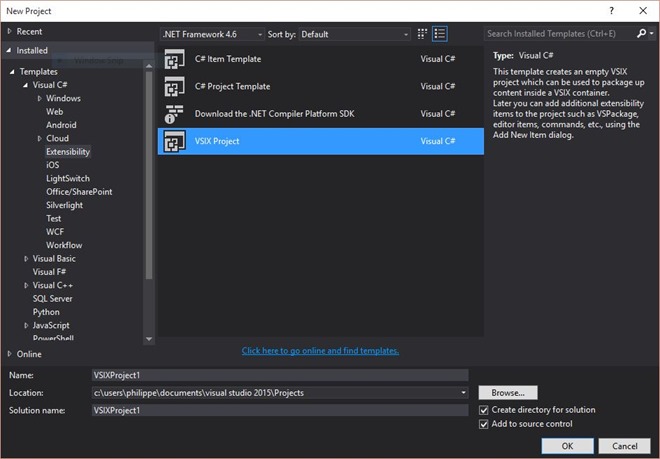The width and height of the screenshot is (660, 459).
Task: Select the VSIX Project row text
Action: 217,141
